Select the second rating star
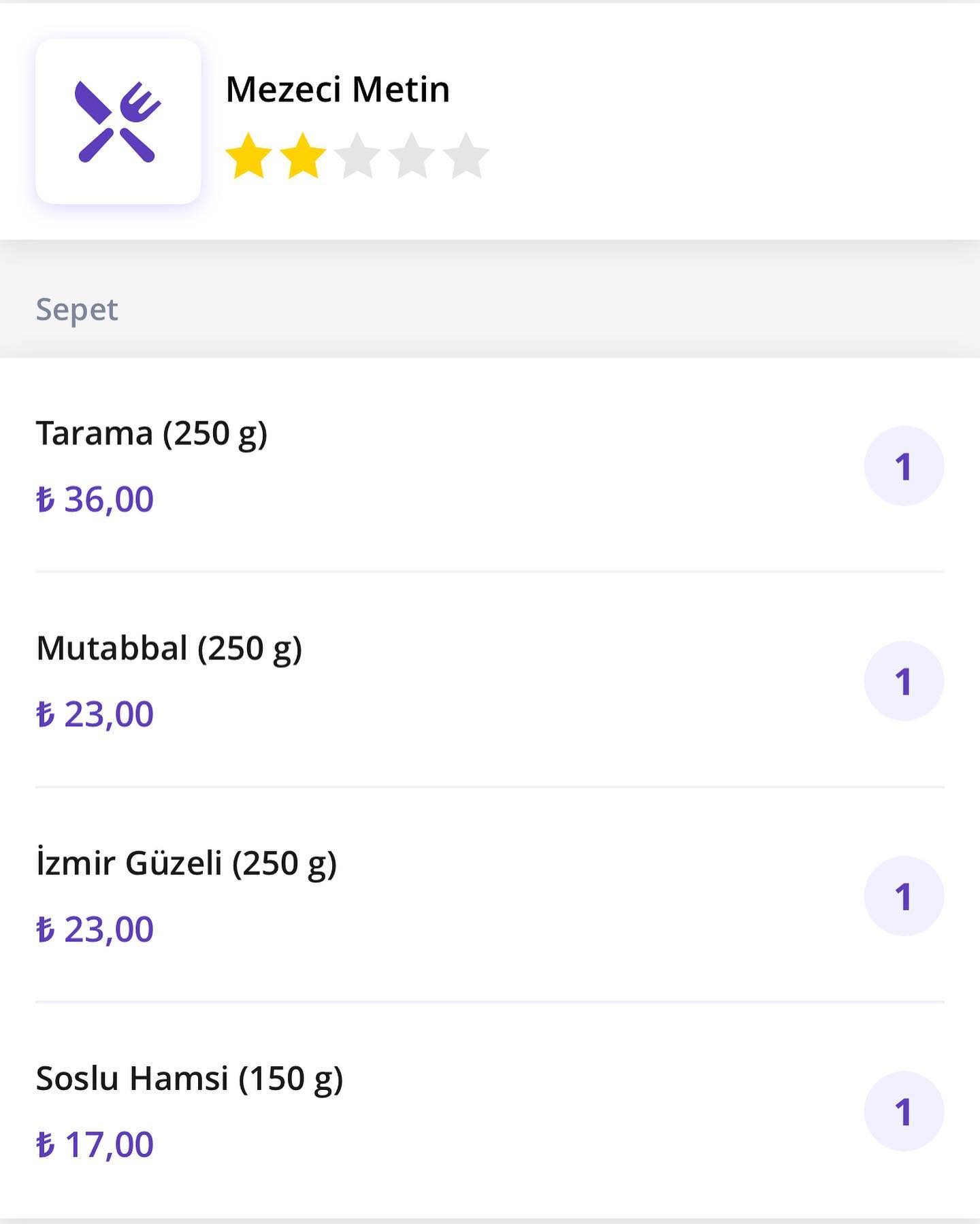This screenshot has height=1224, width=980. 303,156
